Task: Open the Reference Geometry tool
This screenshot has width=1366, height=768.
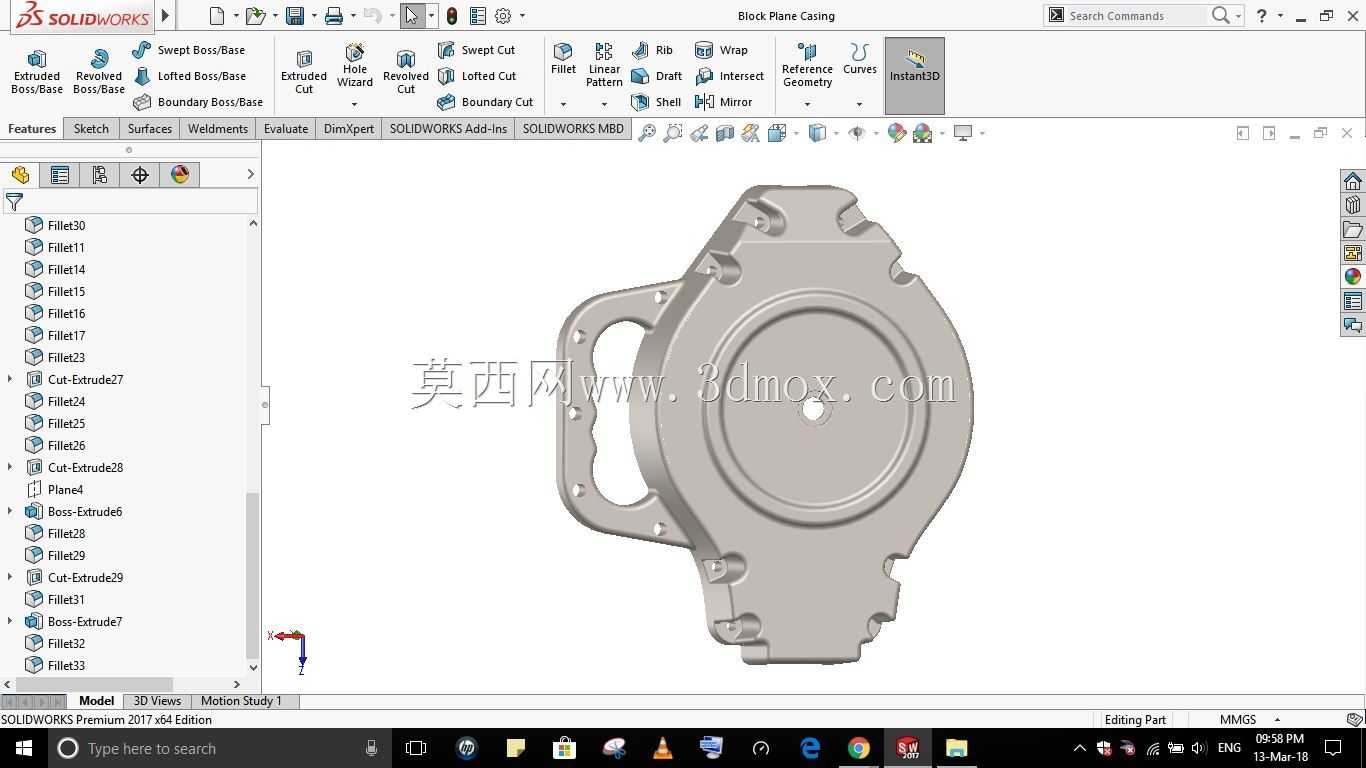Action: pos(807,66)
